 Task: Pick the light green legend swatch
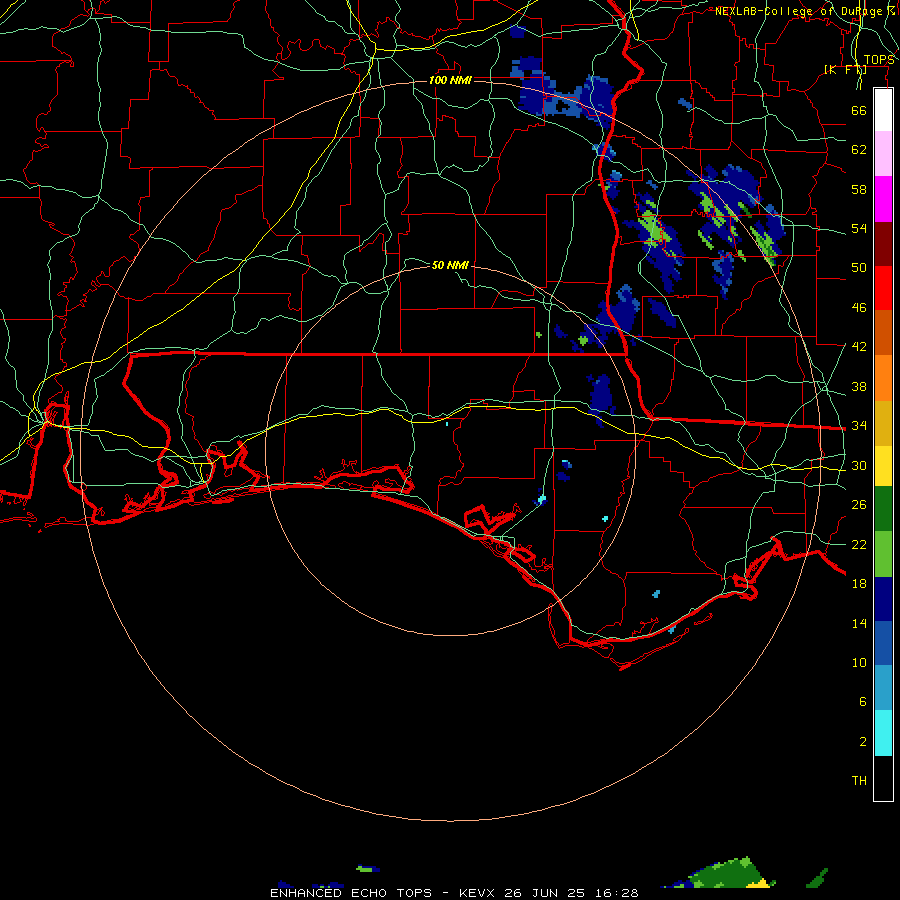click(883, 554)
